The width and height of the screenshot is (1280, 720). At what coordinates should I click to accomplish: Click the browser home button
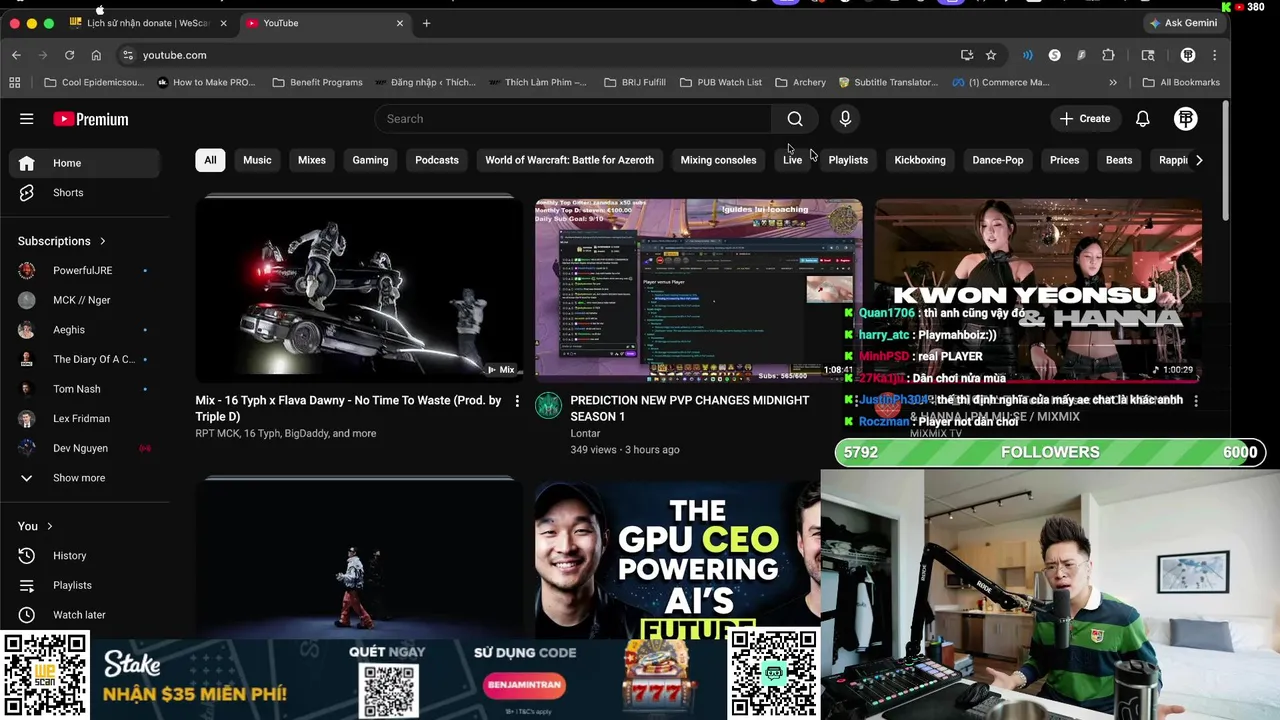(96, 55)
